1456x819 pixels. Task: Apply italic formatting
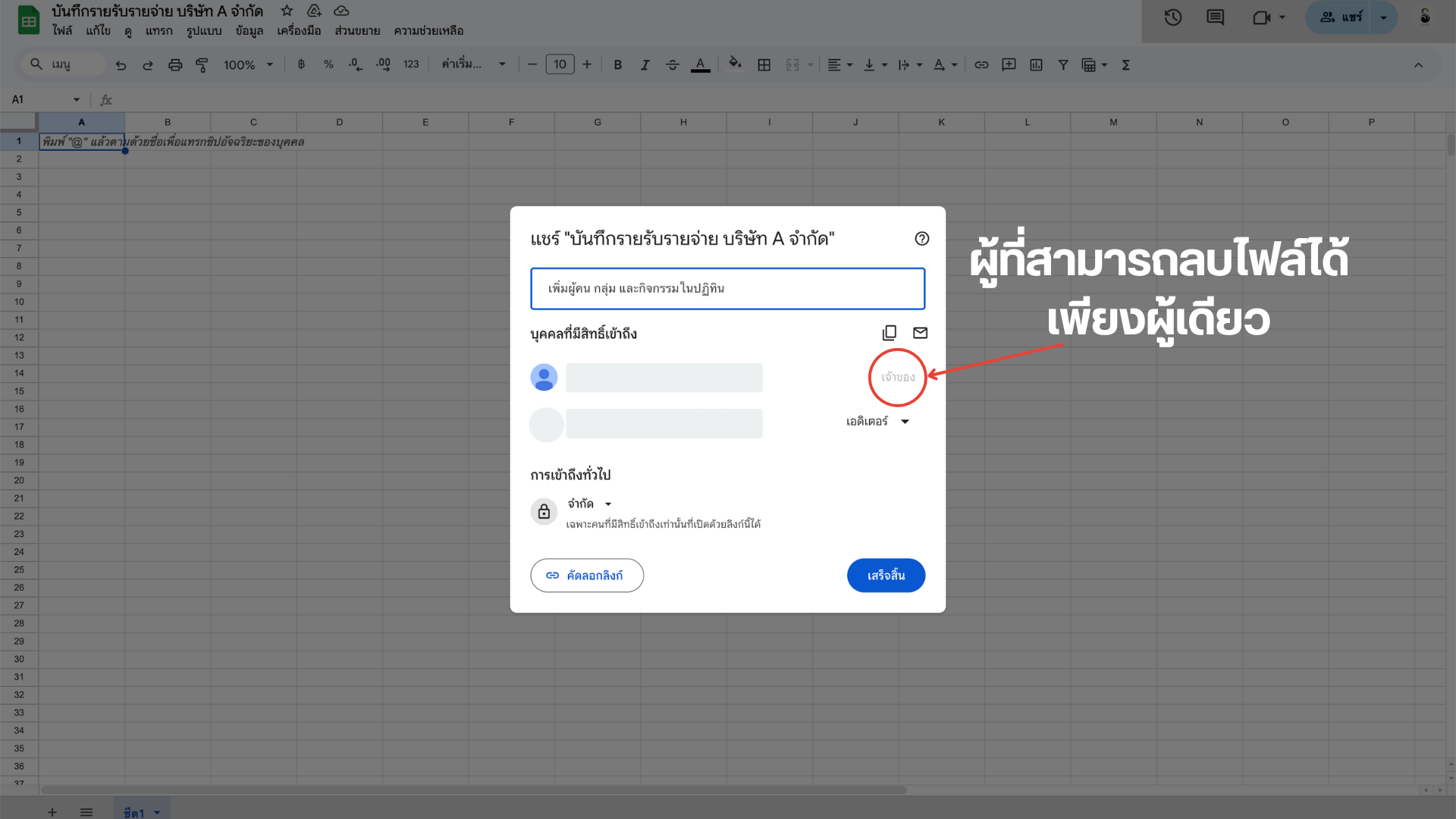click(x=645, y=65)
